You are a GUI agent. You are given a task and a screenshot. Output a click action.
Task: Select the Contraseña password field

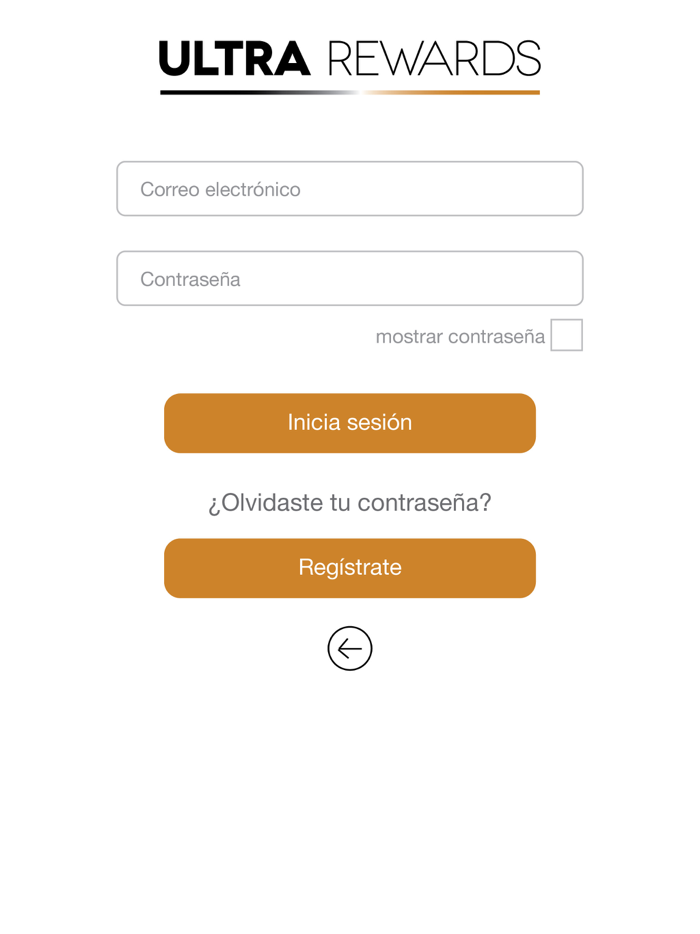coord(350,278)
